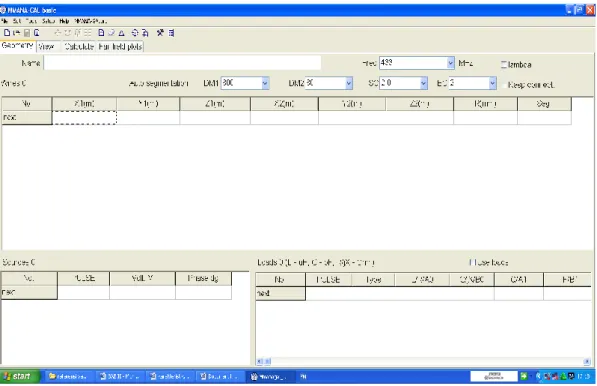
Task: Click the Loads scrollbar left arrow
Action: (260, 361)
